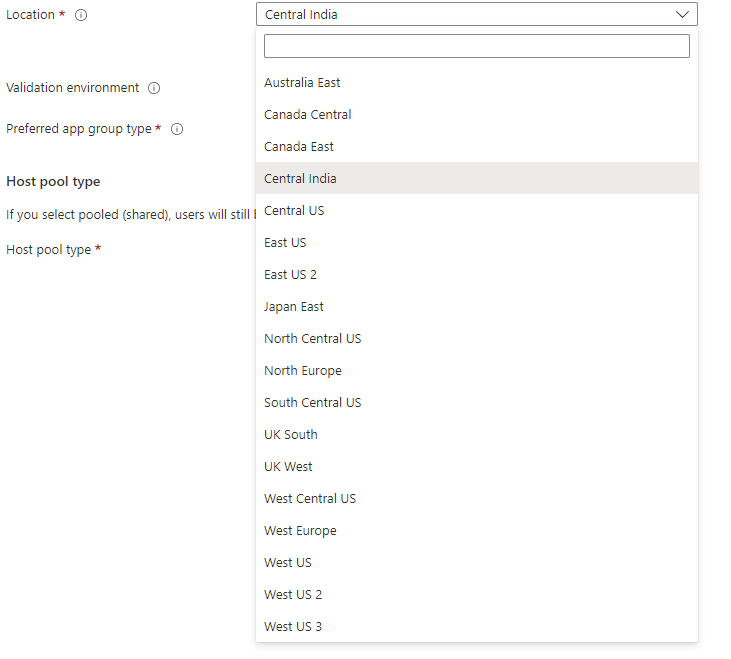Click the info icon next to Location

[x=81, y=16]
